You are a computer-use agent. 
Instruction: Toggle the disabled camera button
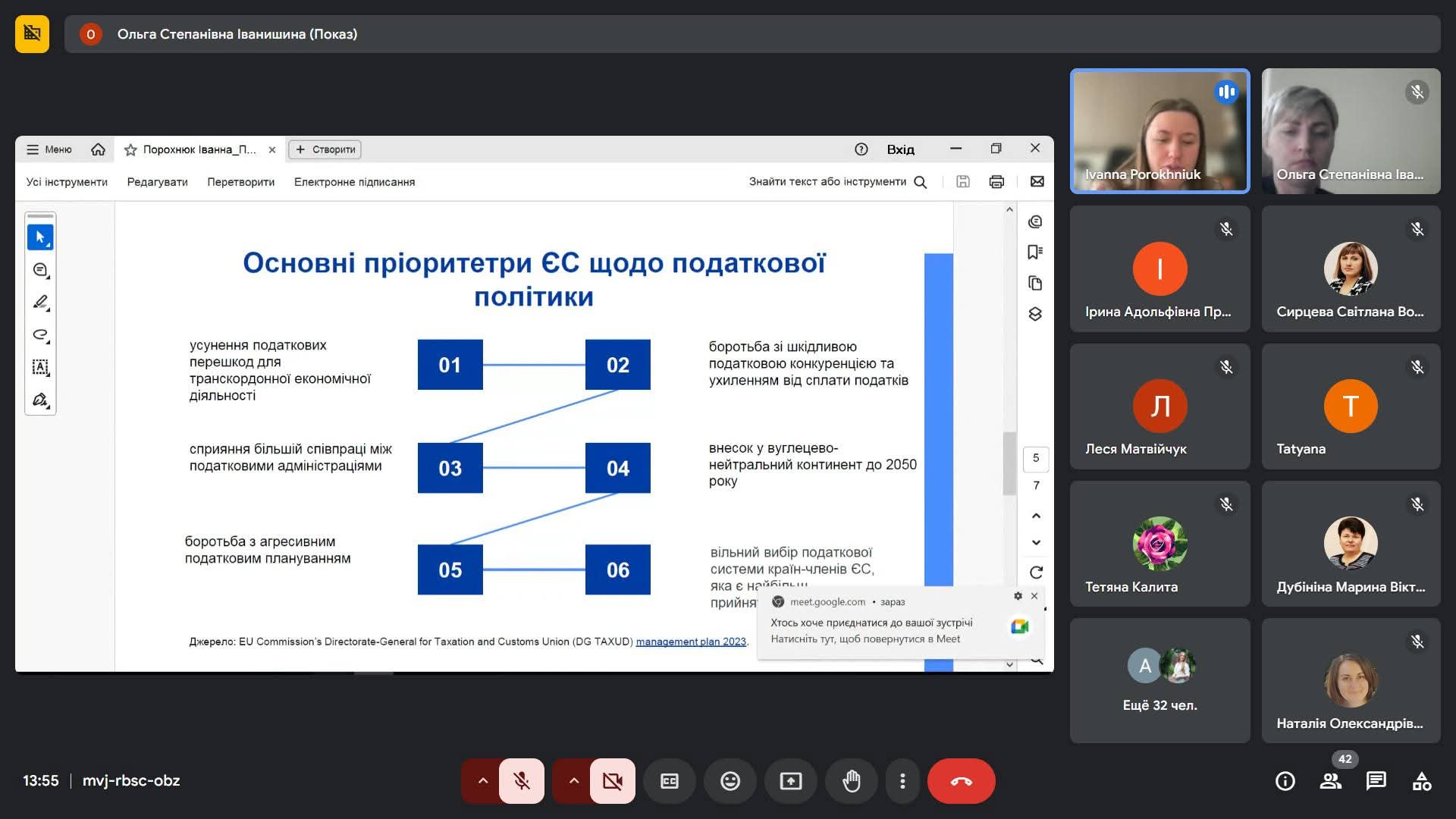point(612,781)
